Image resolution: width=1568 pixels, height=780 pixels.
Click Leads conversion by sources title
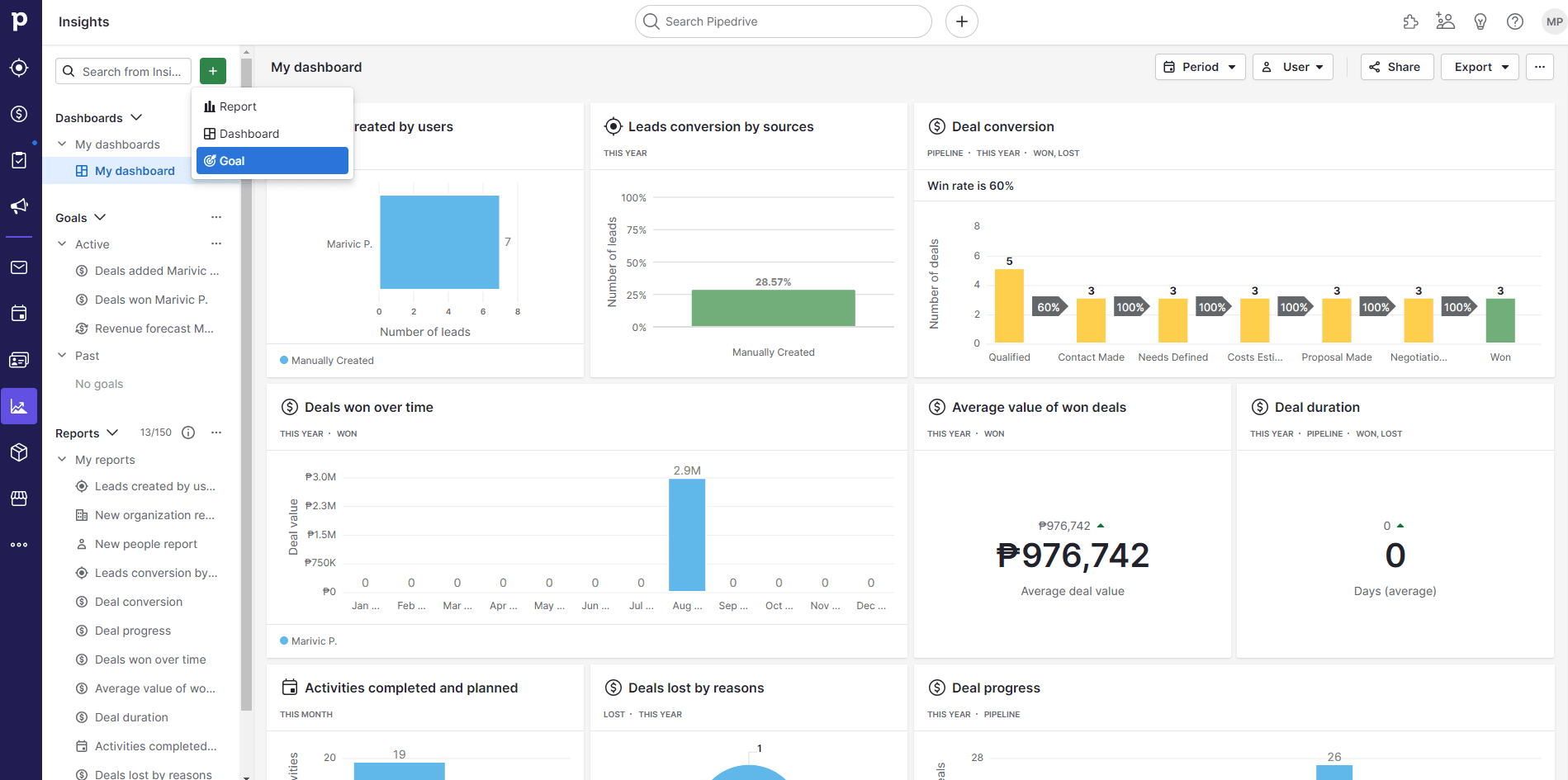[721, 126]
